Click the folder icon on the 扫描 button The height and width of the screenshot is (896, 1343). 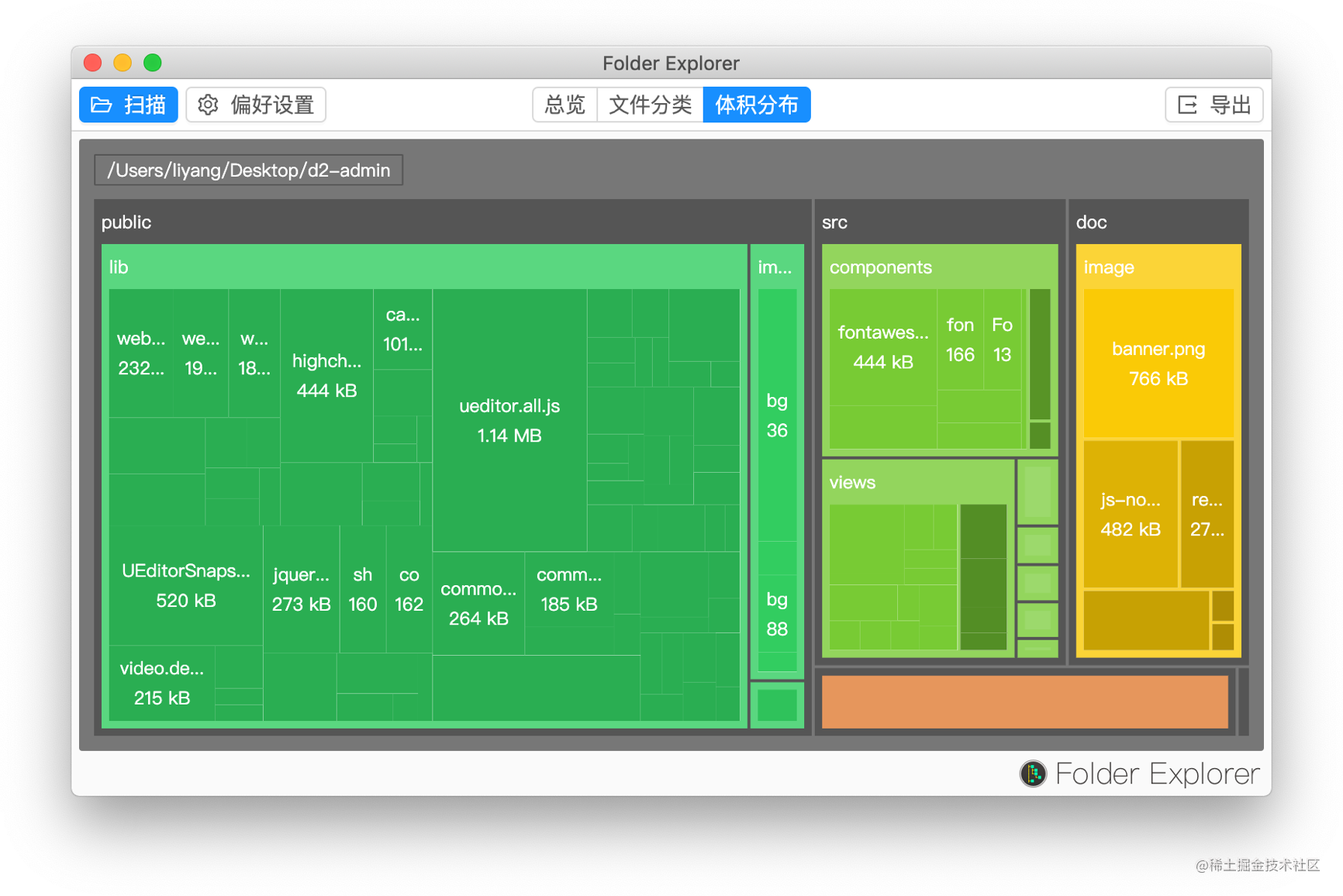(x=102, y=105)
